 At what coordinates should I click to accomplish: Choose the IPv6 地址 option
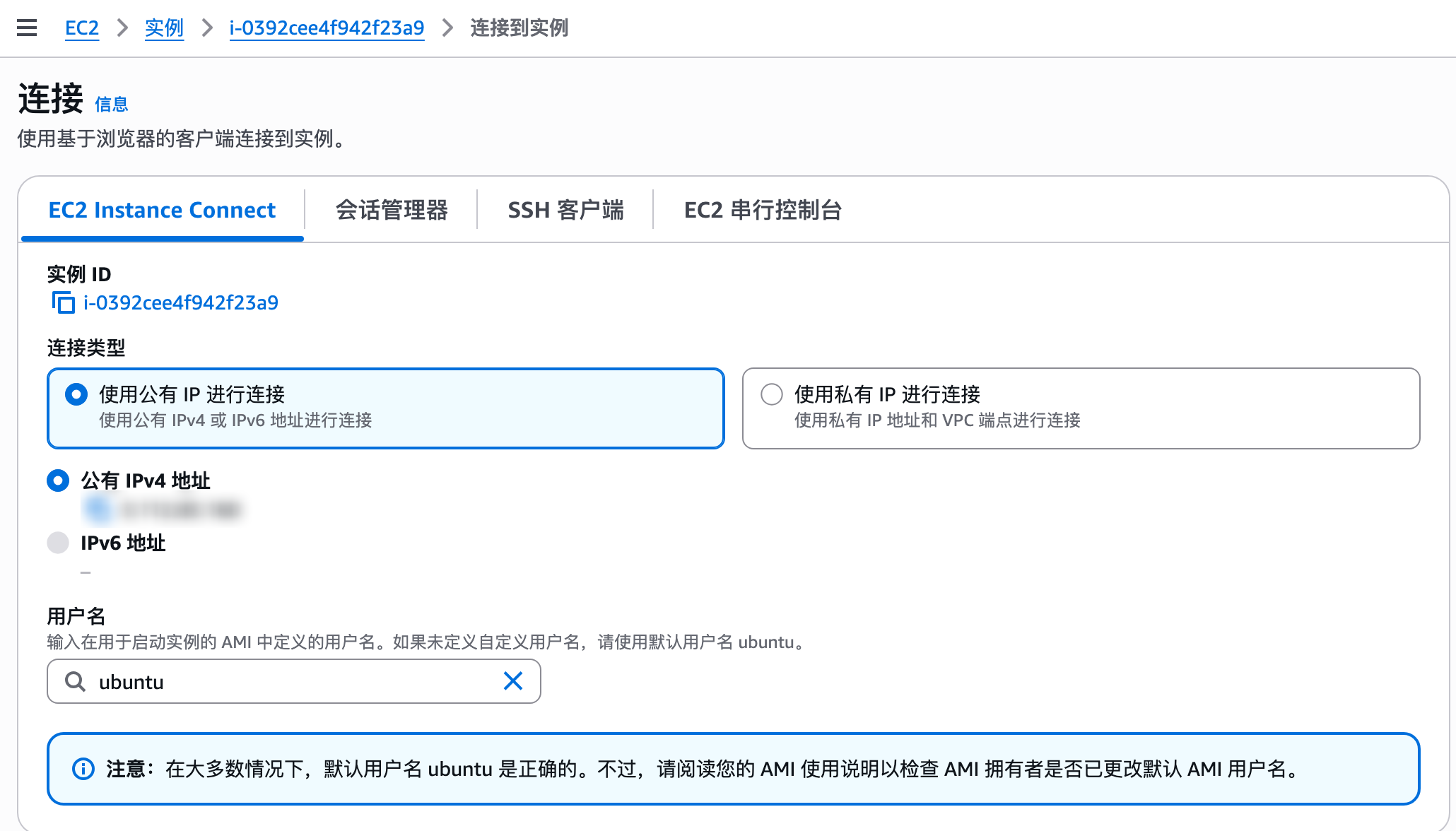(58, 543)
